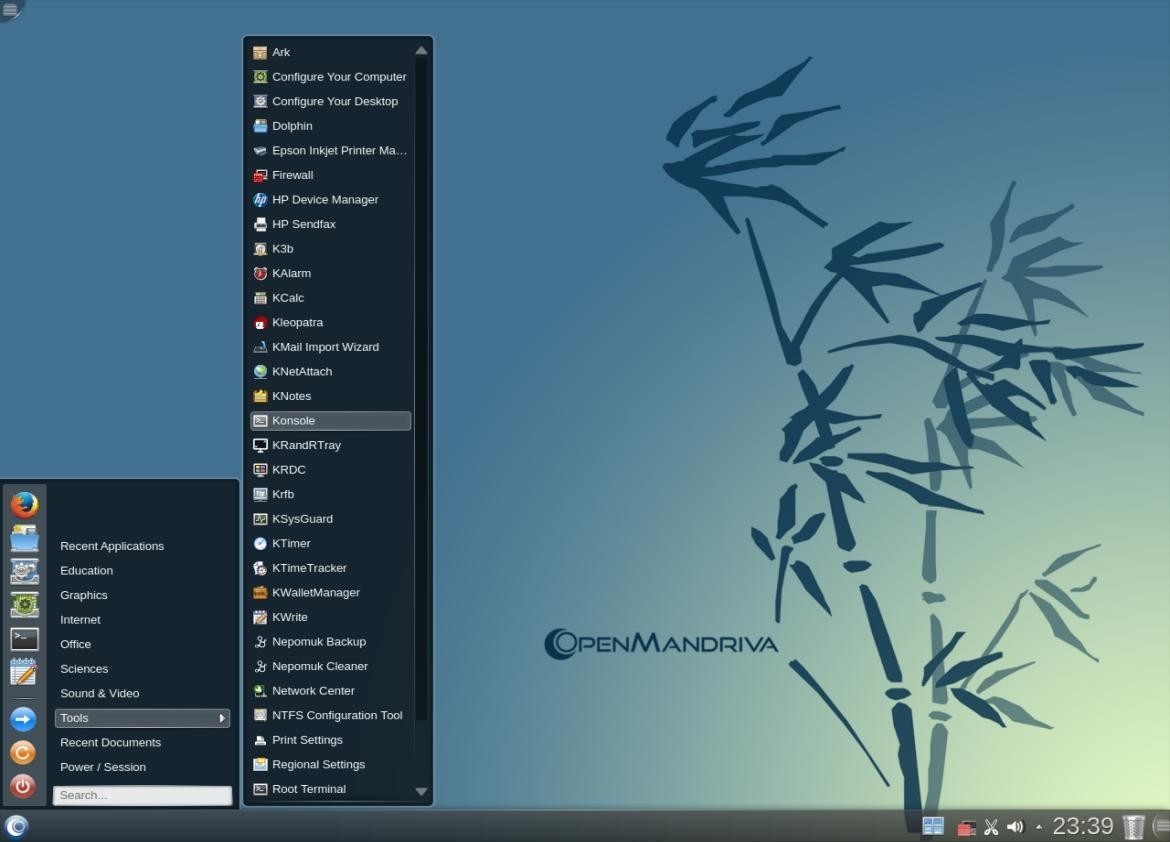Open the Sciences category
The image size is (1170, 842).
pyautogui.click(x=84, y=669)
